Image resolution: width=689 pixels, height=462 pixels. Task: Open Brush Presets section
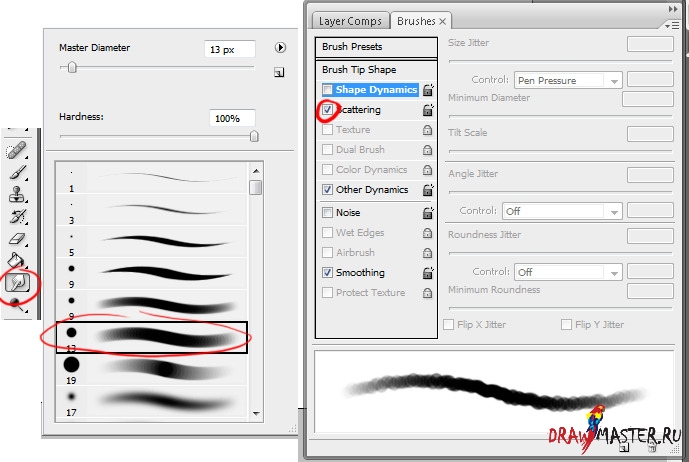click(376, 47)
